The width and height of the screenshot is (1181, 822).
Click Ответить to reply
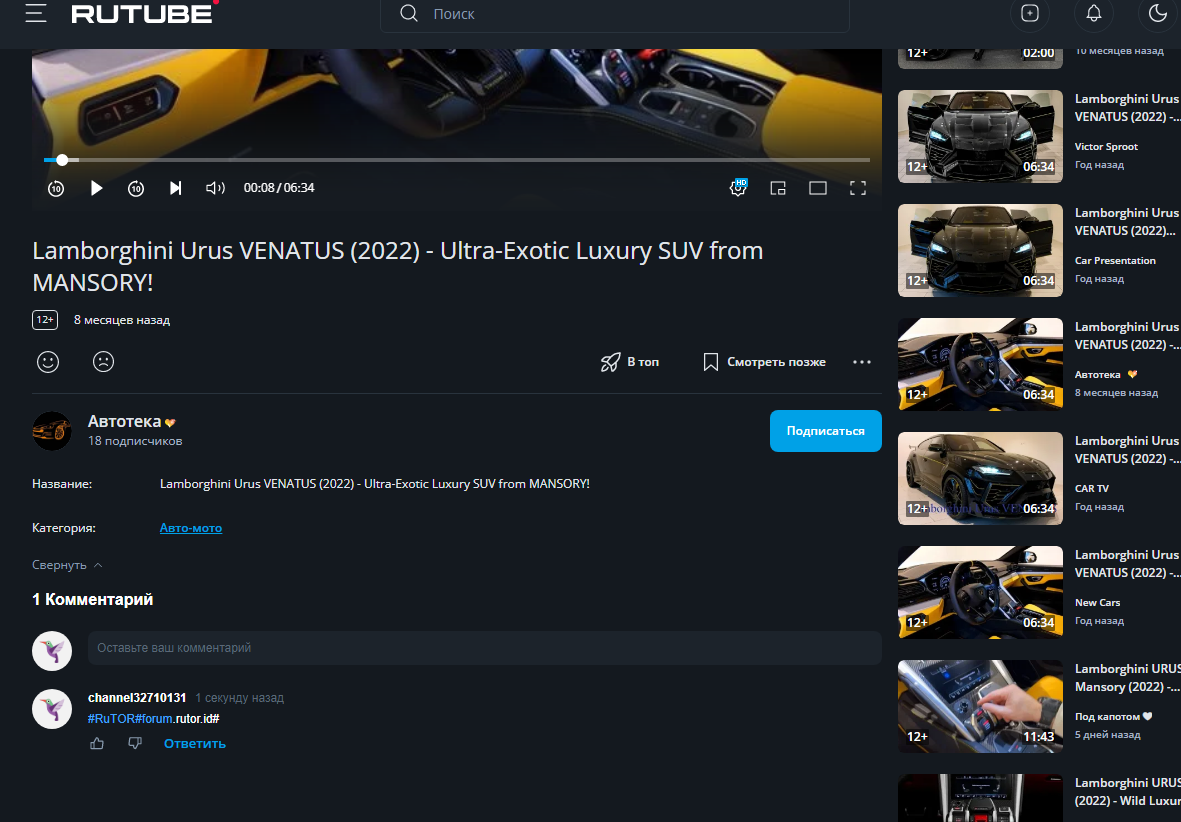195,744
